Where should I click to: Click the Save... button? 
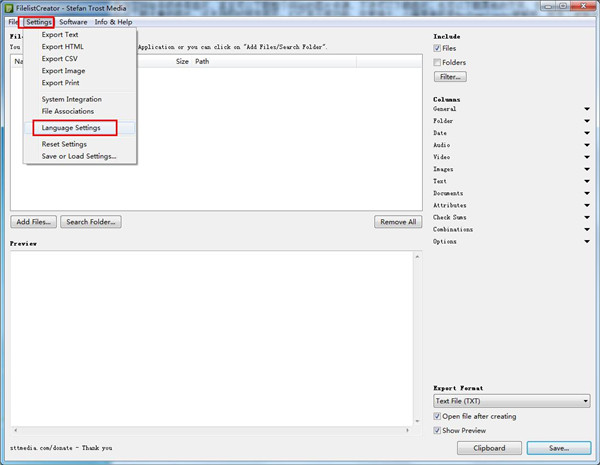559,448
